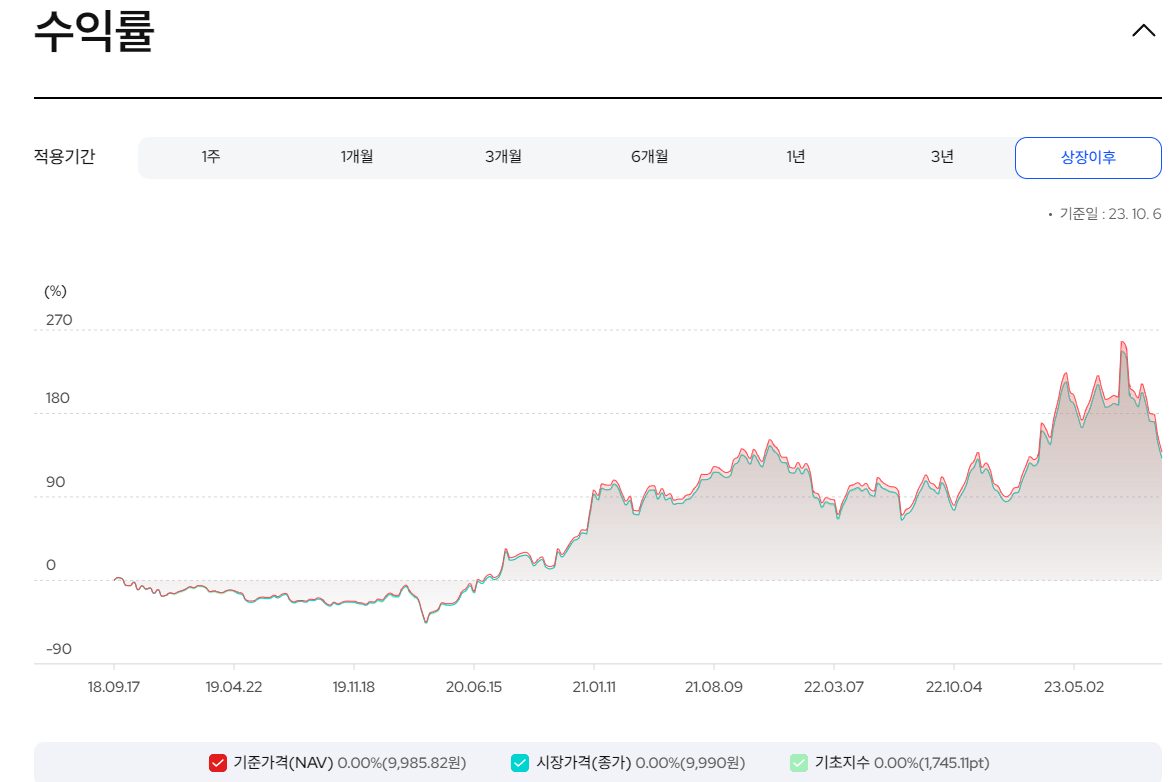Select the 1년 period tab
The height and width of the screenshot is (782, 1170).
pos(795,157)
